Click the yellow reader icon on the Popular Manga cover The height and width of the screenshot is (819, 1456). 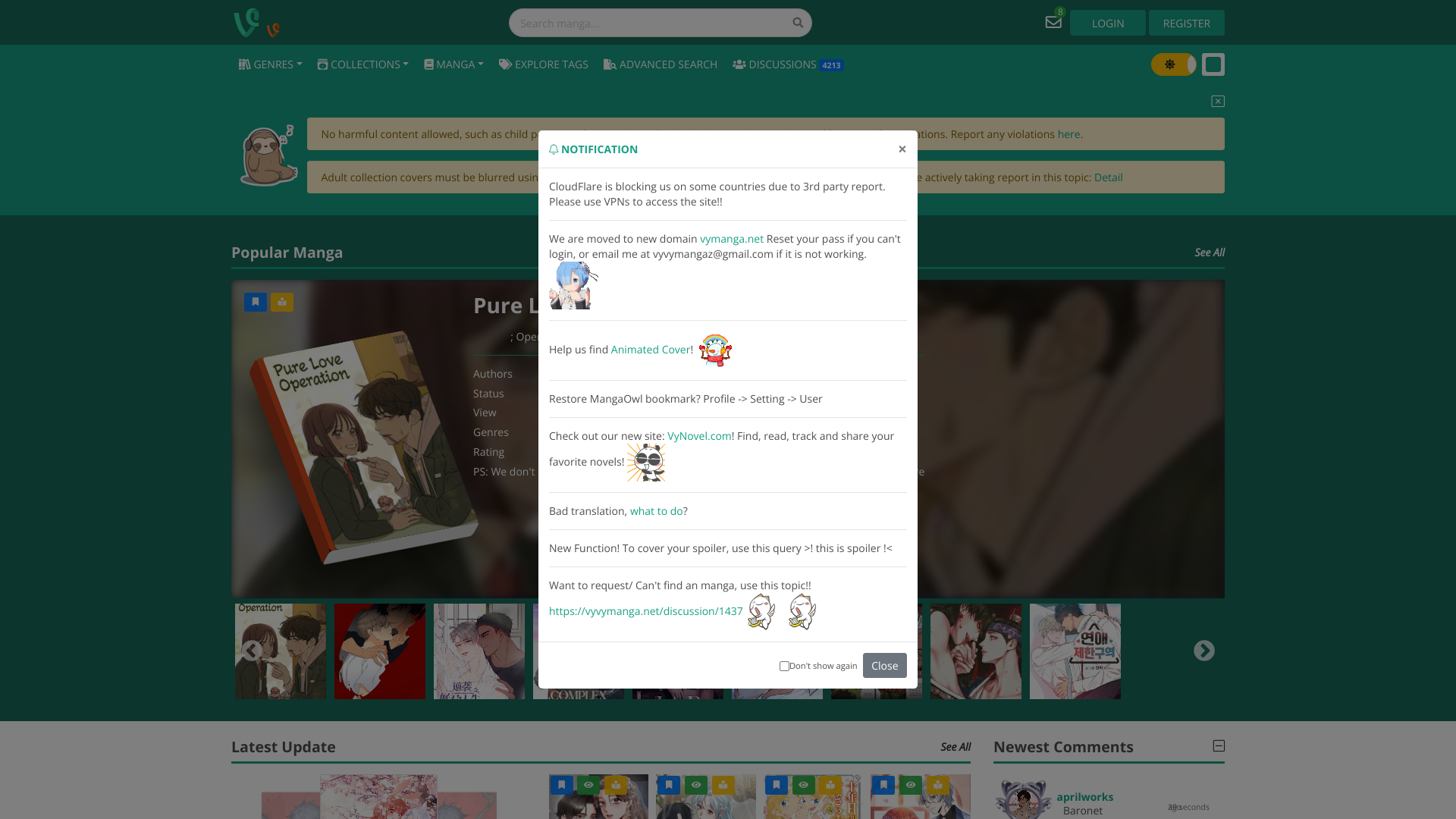282,302
